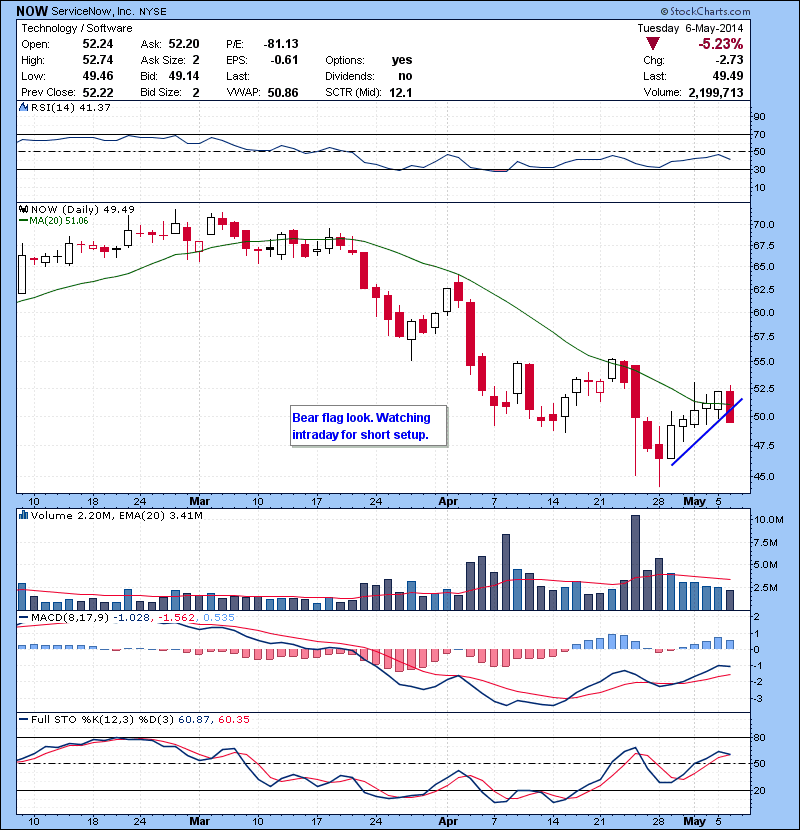The height and width of the screenshot is (830, 800).
Task: Click the NOW (Daily) 49.49 chart label
Action: (83, 209)
